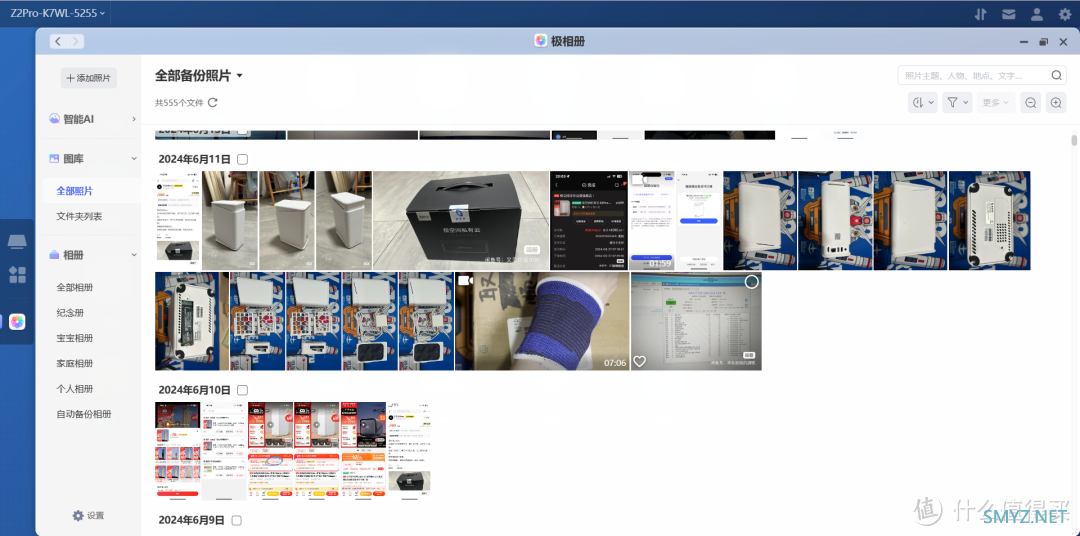
Task: Select 文件夹列表 in the sidebar
Action: point(79,216)
